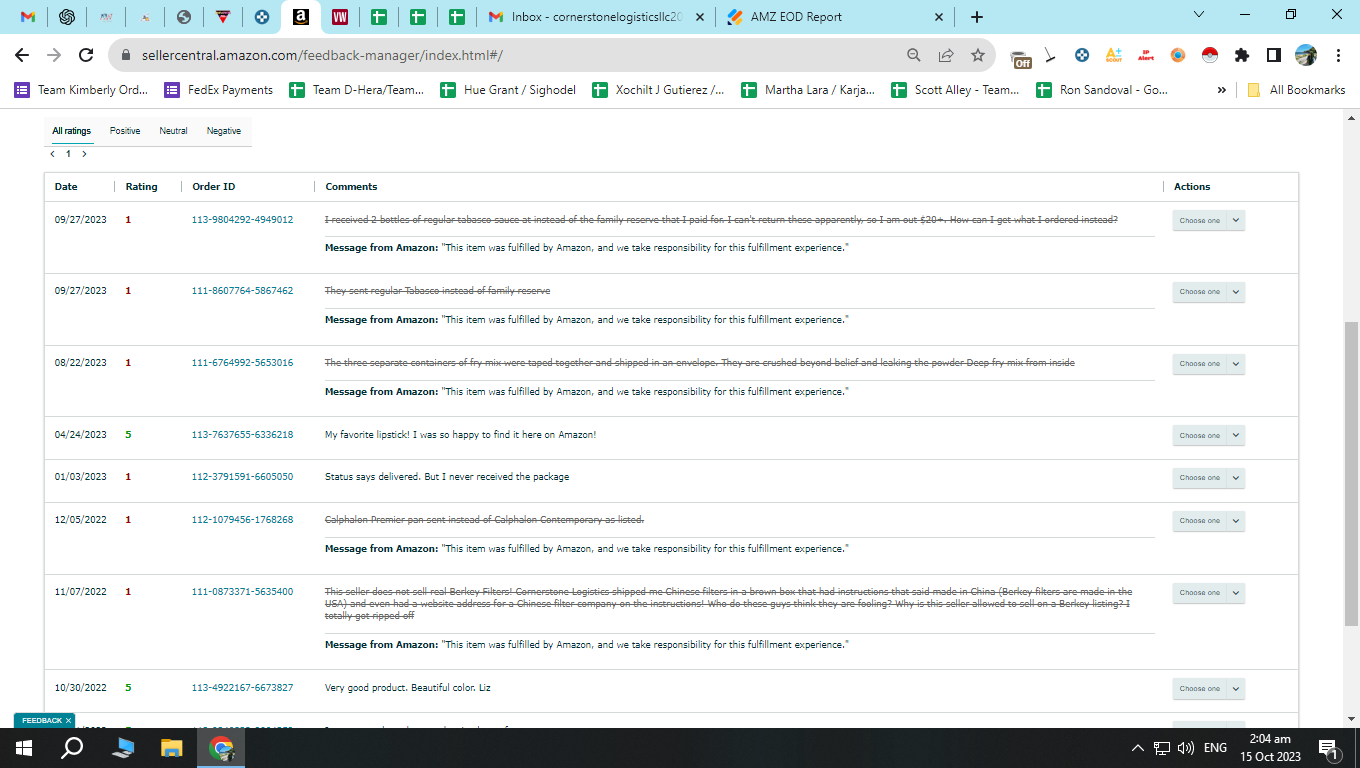Show hidden system tray icons
Image resolution: width=1360 pixels, height=768 pixels.
click(1137, 748)
